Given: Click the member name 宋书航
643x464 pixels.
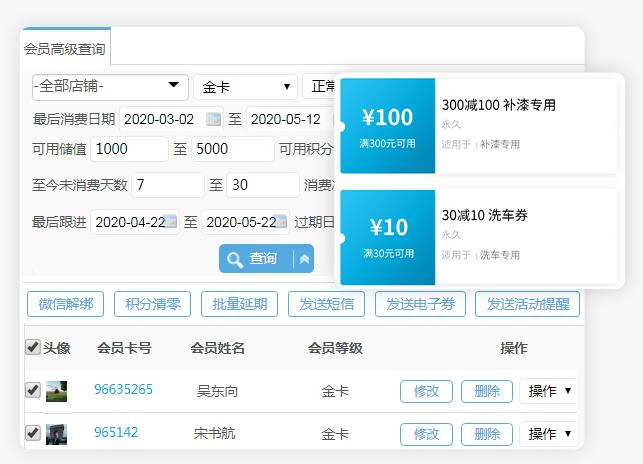Looking at the screenshot, I should (x=214, y=434).
